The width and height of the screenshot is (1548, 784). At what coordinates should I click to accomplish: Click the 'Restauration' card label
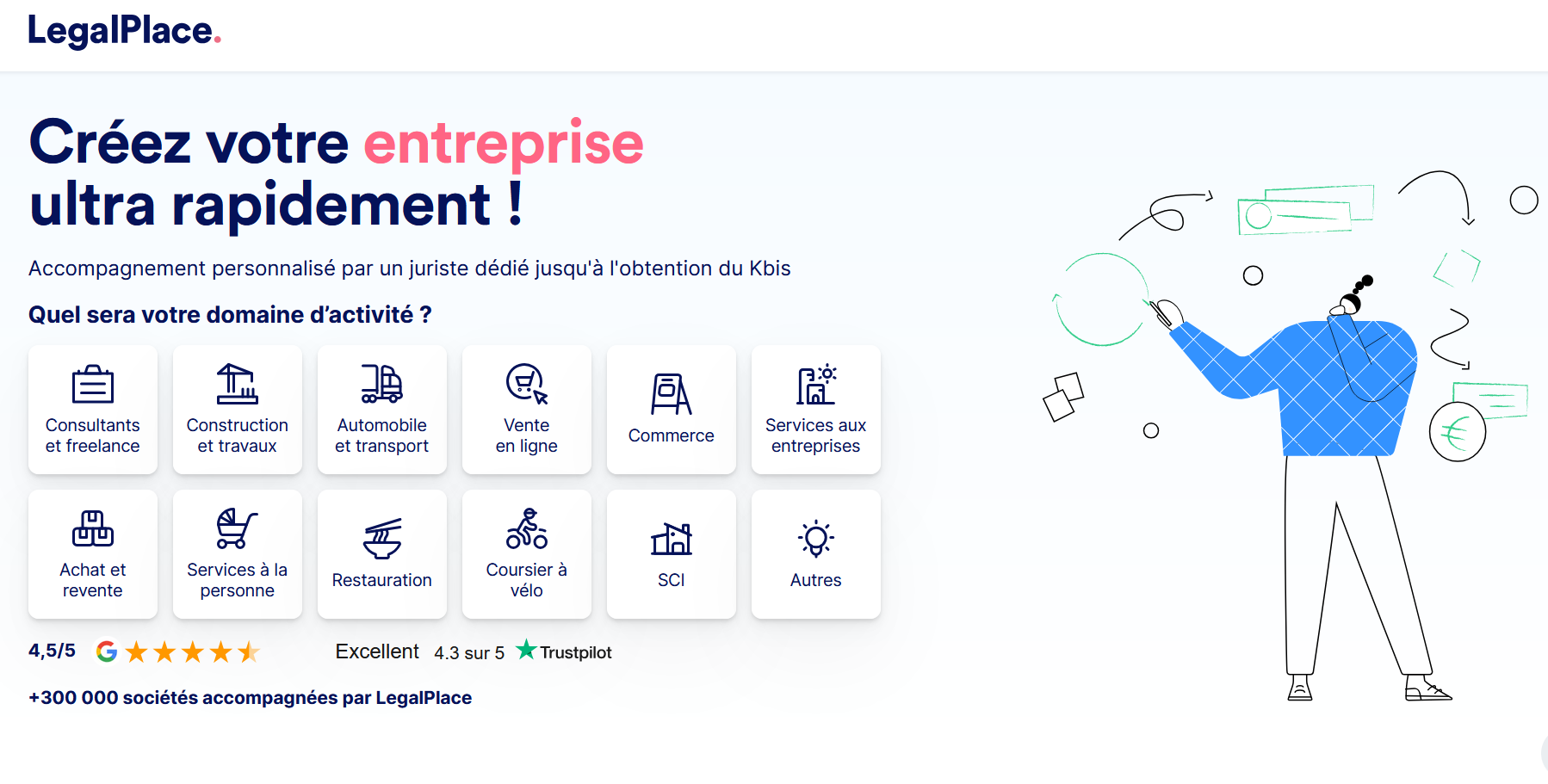(381, 580)
